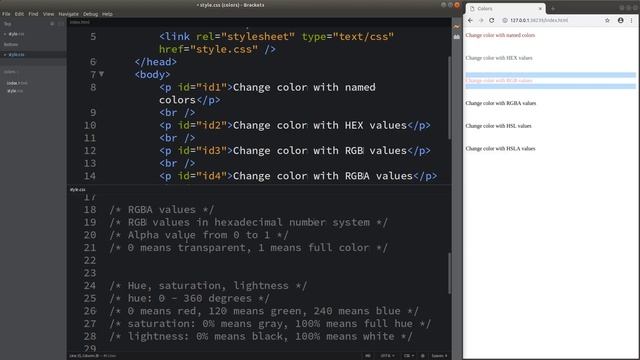The height and width of the screenshot is (360, 640).
Task: Click the cursor position indicator in status bar
Action: tap(85, 356)
